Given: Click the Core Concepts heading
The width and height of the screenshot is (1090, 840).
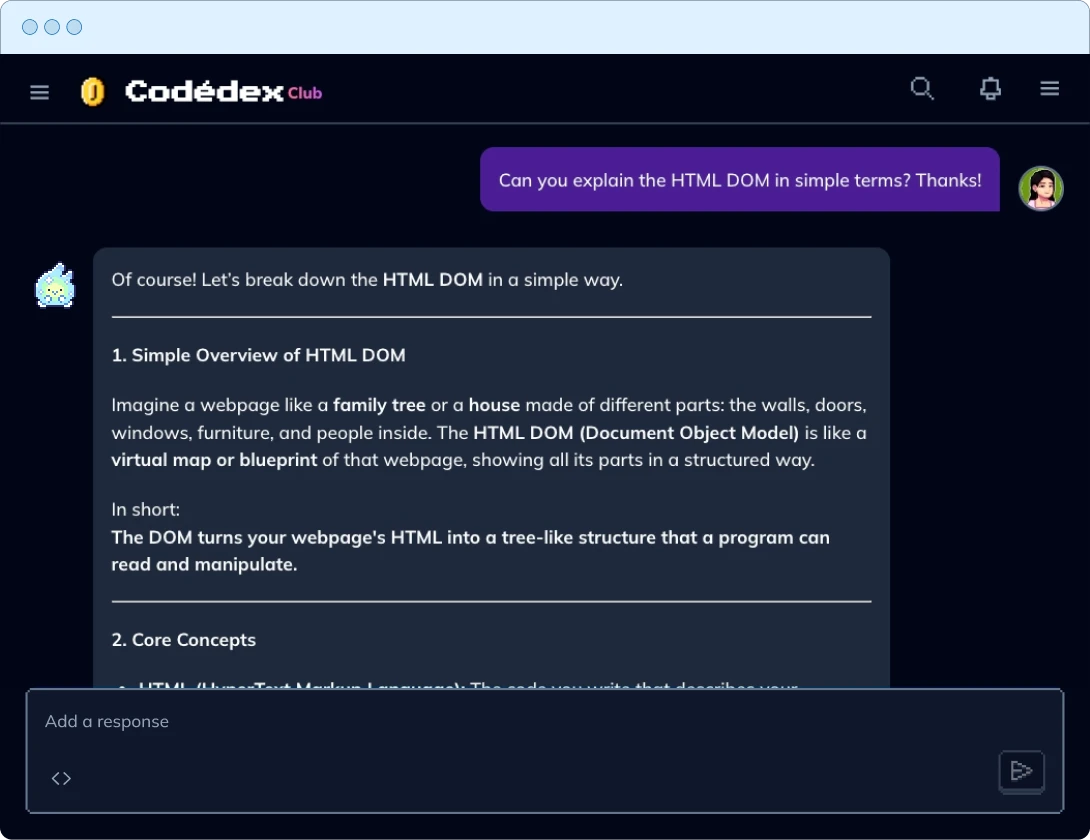Looking at the screenshot, I should pyautogui.click(x=184, y=640).
